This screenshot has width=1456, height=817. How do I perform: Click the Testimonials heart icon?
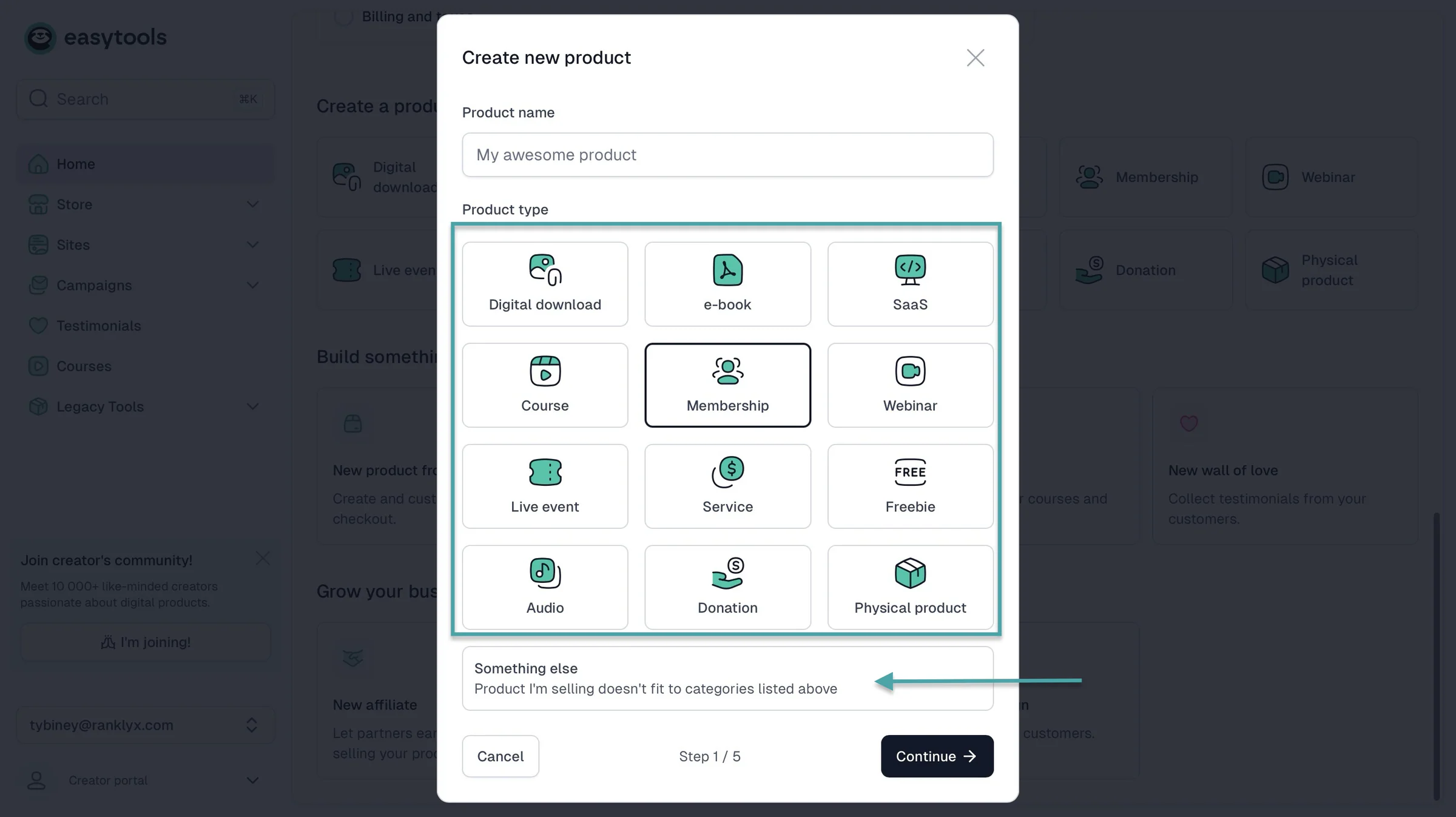pyautogui.click(x=38, y=326)
